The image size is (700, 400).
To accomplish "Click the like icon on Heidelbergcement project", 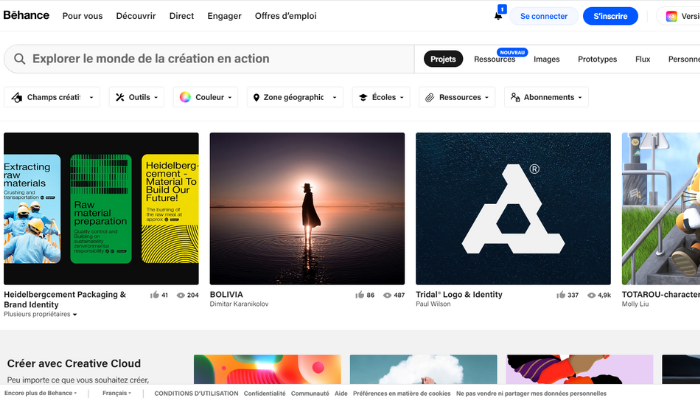I will click(154, 295).
